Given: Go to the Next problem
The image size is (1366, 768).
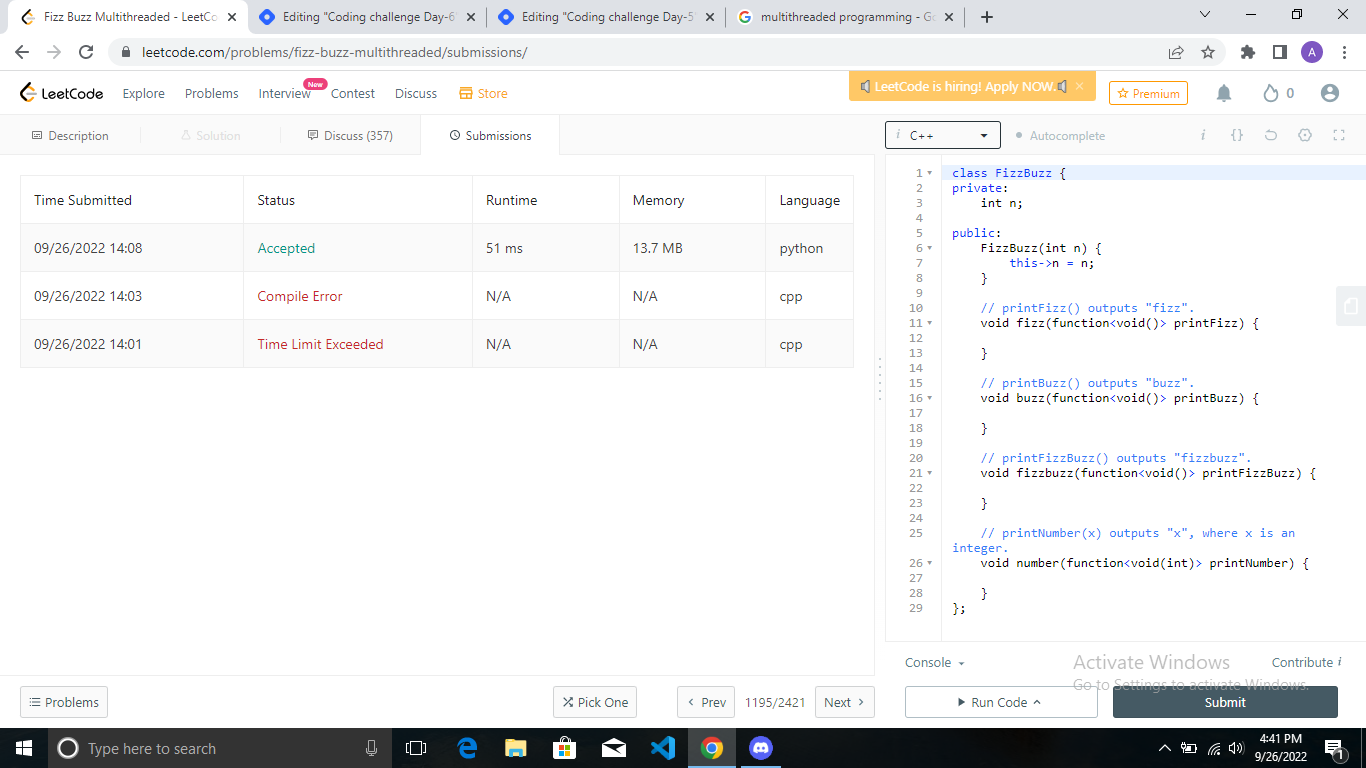Looking at the screenshot, I should point(845,702).
